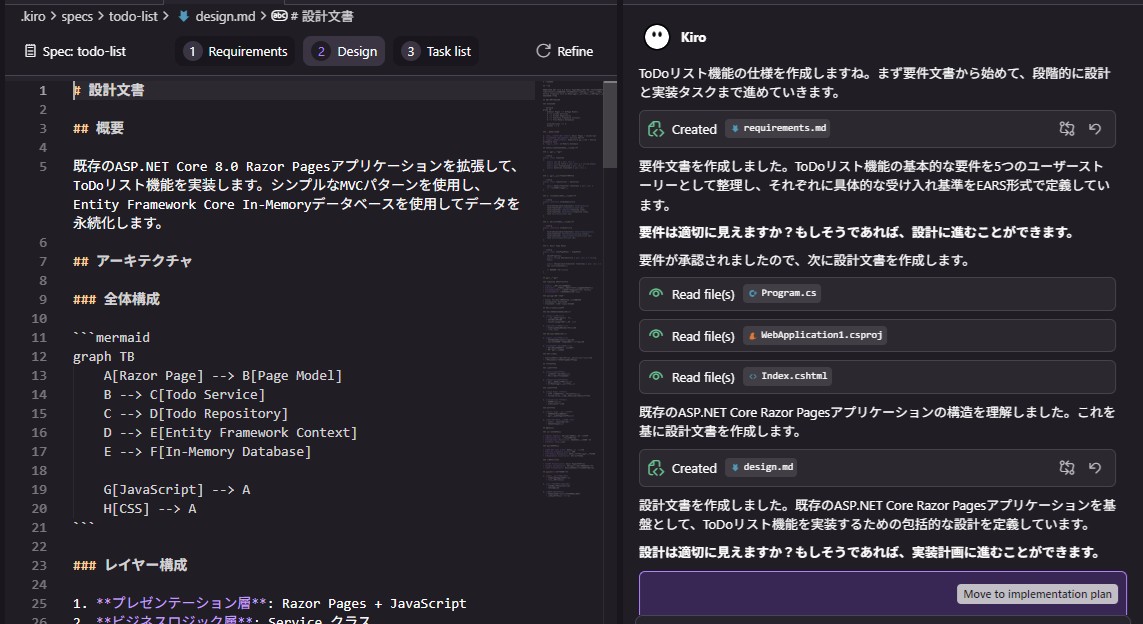Open the Program.cs file chip
1143x624 pixels.
[782, 293]
